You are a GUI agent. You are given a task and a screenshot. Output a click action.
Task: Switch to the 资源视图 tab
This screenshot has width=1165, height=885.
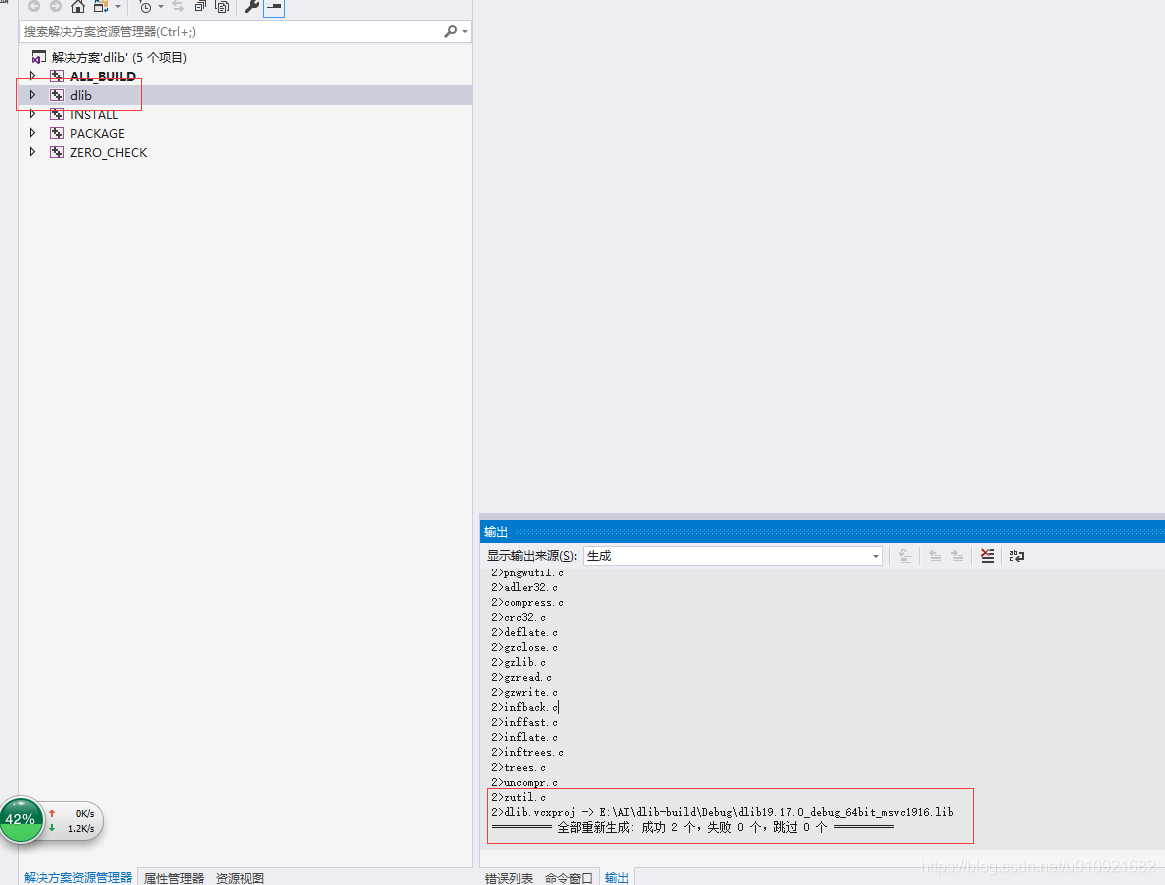[x=239, y=878]
